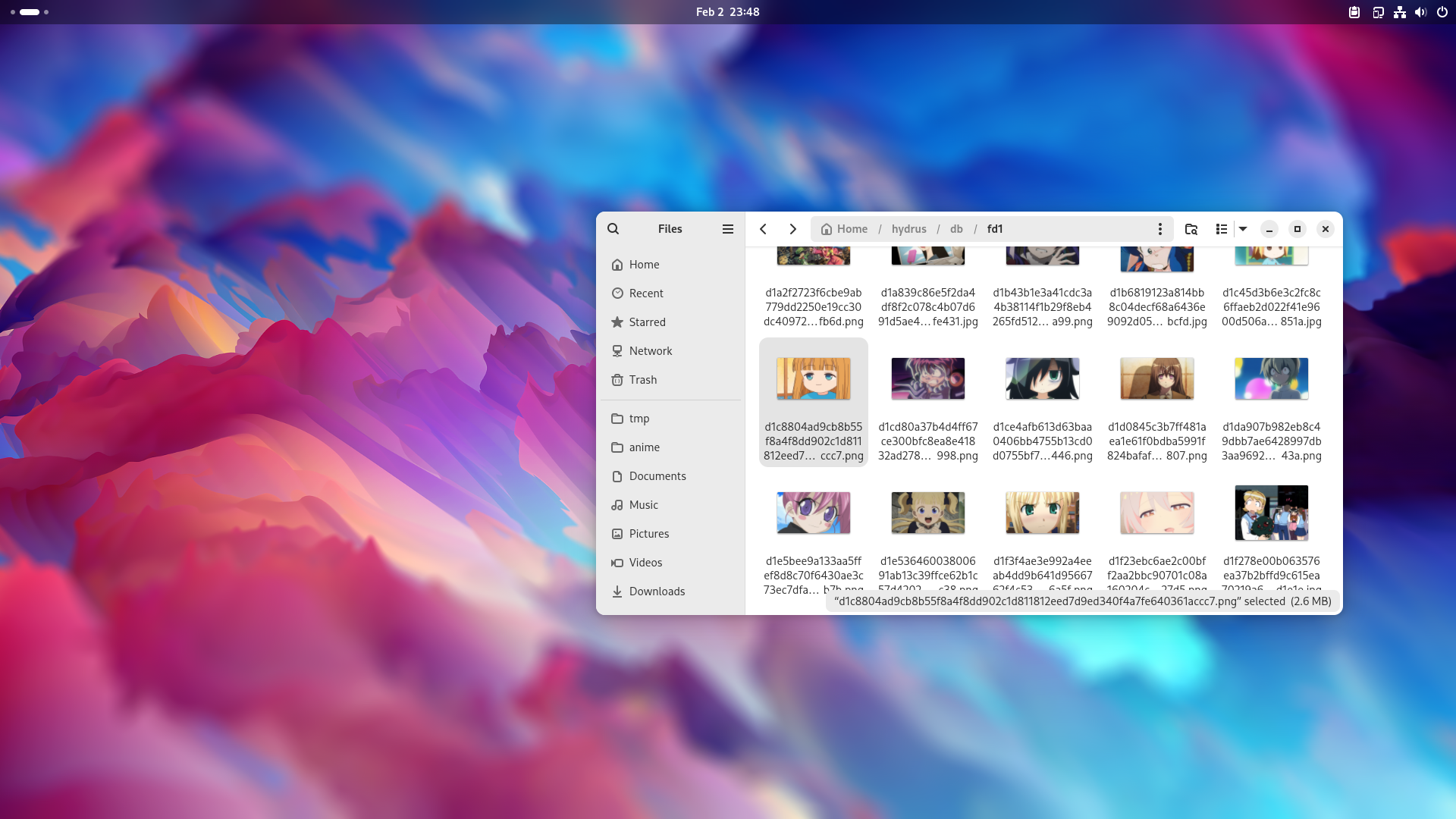
Task: Open Downloads in the sidebar
Action: pos(670,591)
